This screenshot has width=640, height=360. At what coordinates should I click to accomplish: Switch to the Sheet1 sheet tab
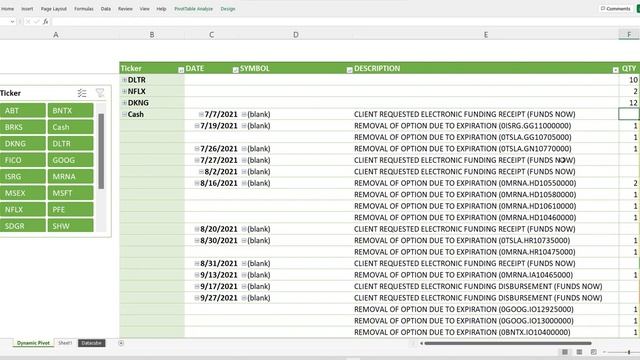pos(65,343)
